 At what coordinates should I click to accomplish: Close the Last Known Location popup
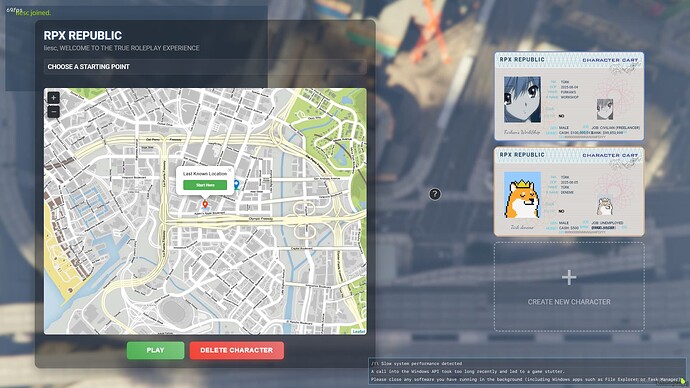[229, 170]
